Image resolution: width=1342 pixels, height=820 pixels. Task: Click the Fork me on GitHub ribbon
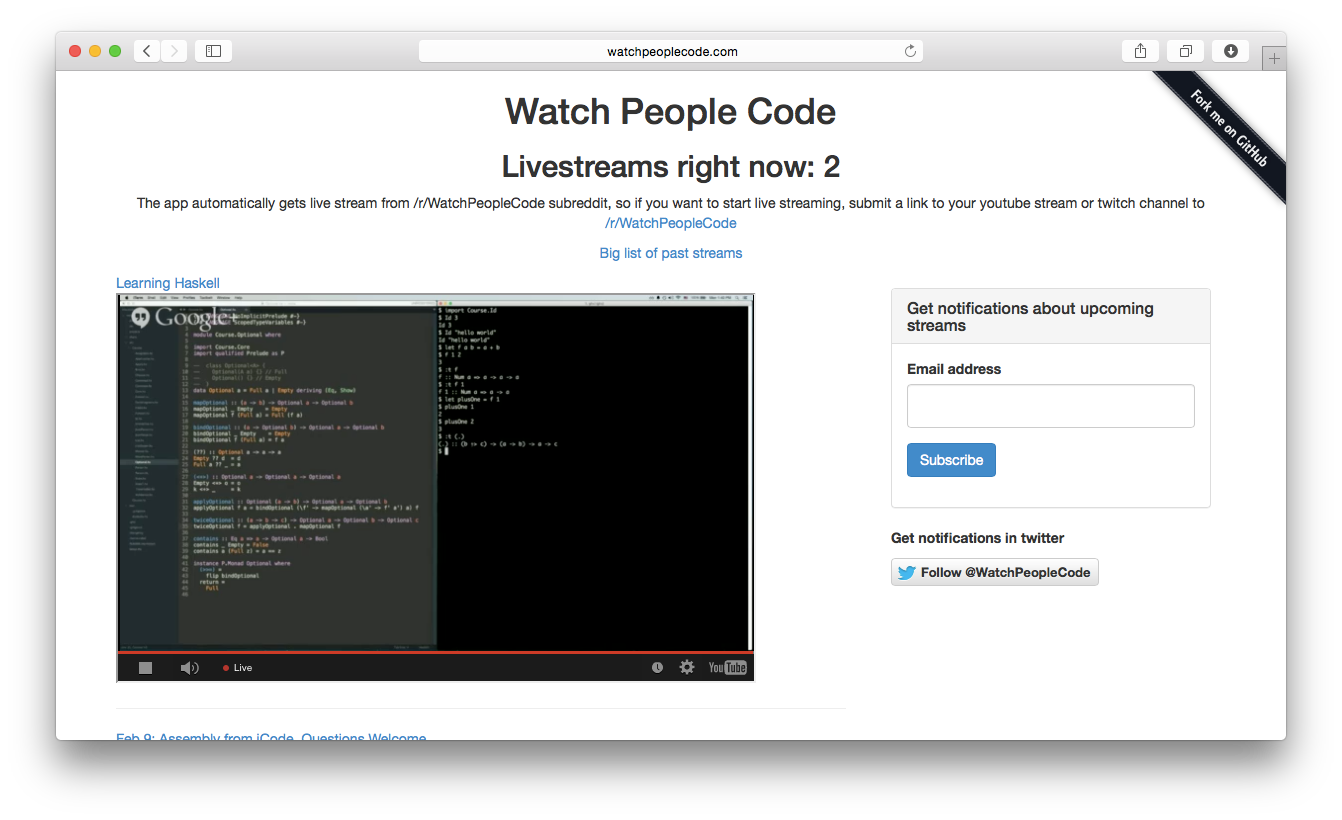coord(1227,128)
